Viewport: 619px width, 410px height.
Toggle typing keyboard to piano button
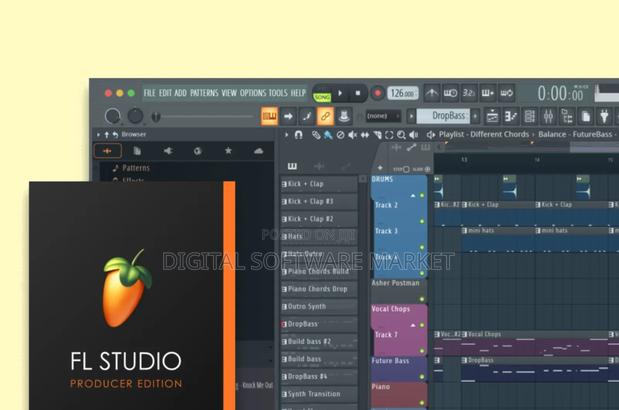pyautogui.click(x=270, y=116)
